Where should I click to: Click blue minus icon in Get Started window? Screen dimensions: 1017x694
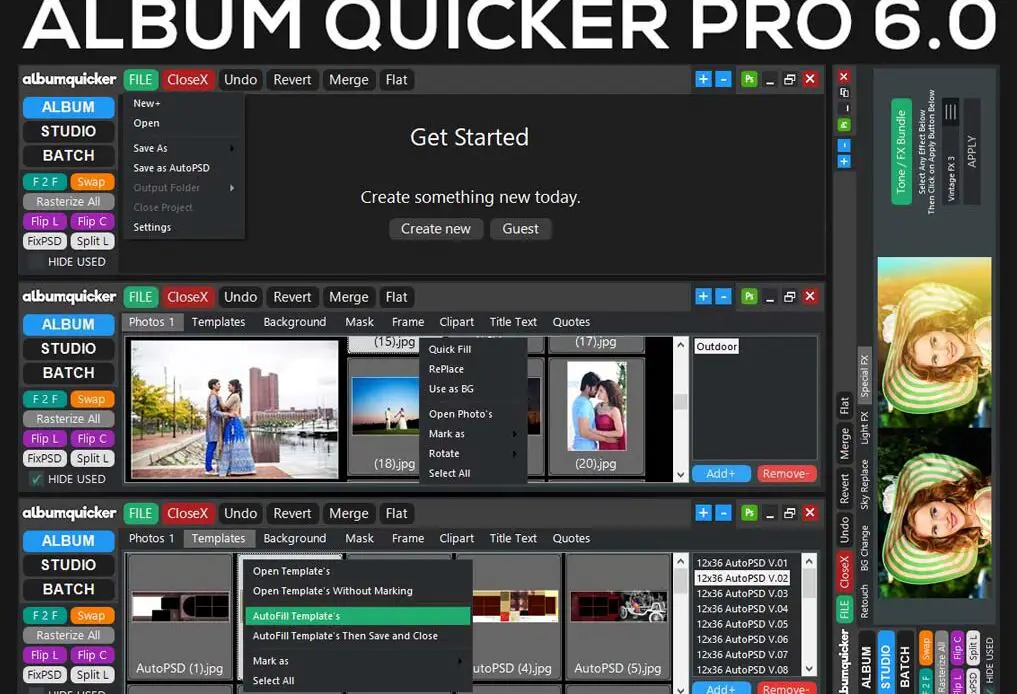tap(723, 79)
